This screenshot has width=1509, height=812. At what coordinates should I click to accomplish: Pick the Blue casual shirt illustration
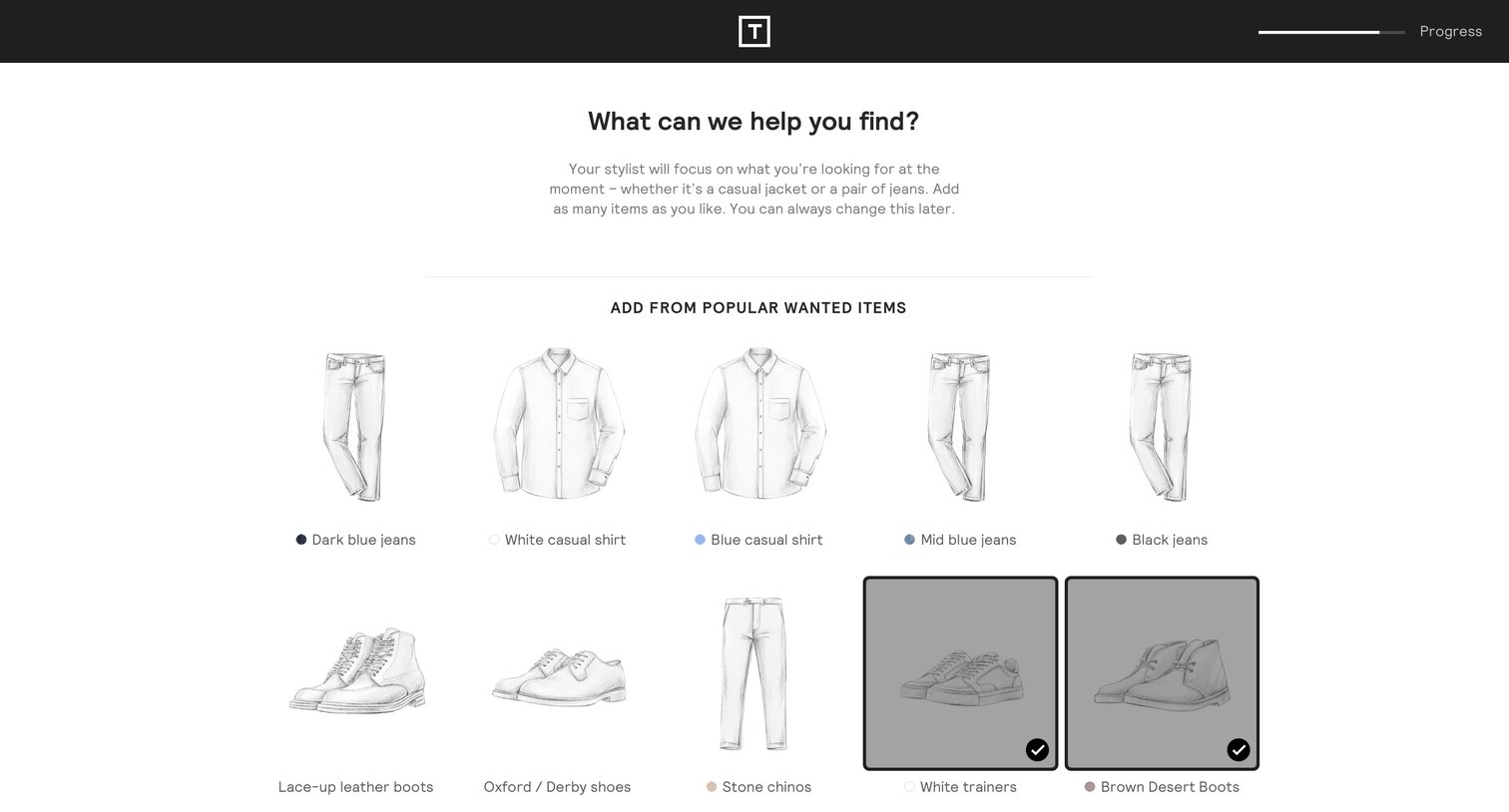[760, 423]
